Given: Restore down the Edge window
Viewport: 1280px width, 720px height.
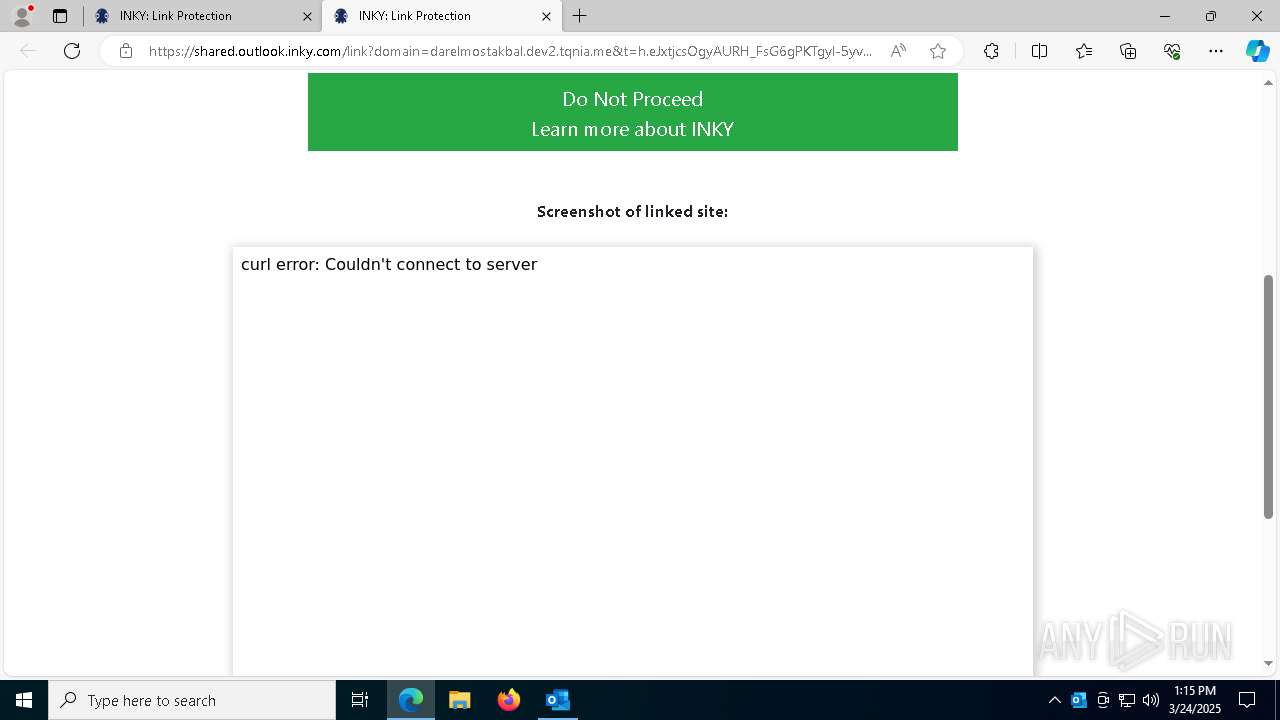Looking at the screenshot, I should click(1211, 16).
